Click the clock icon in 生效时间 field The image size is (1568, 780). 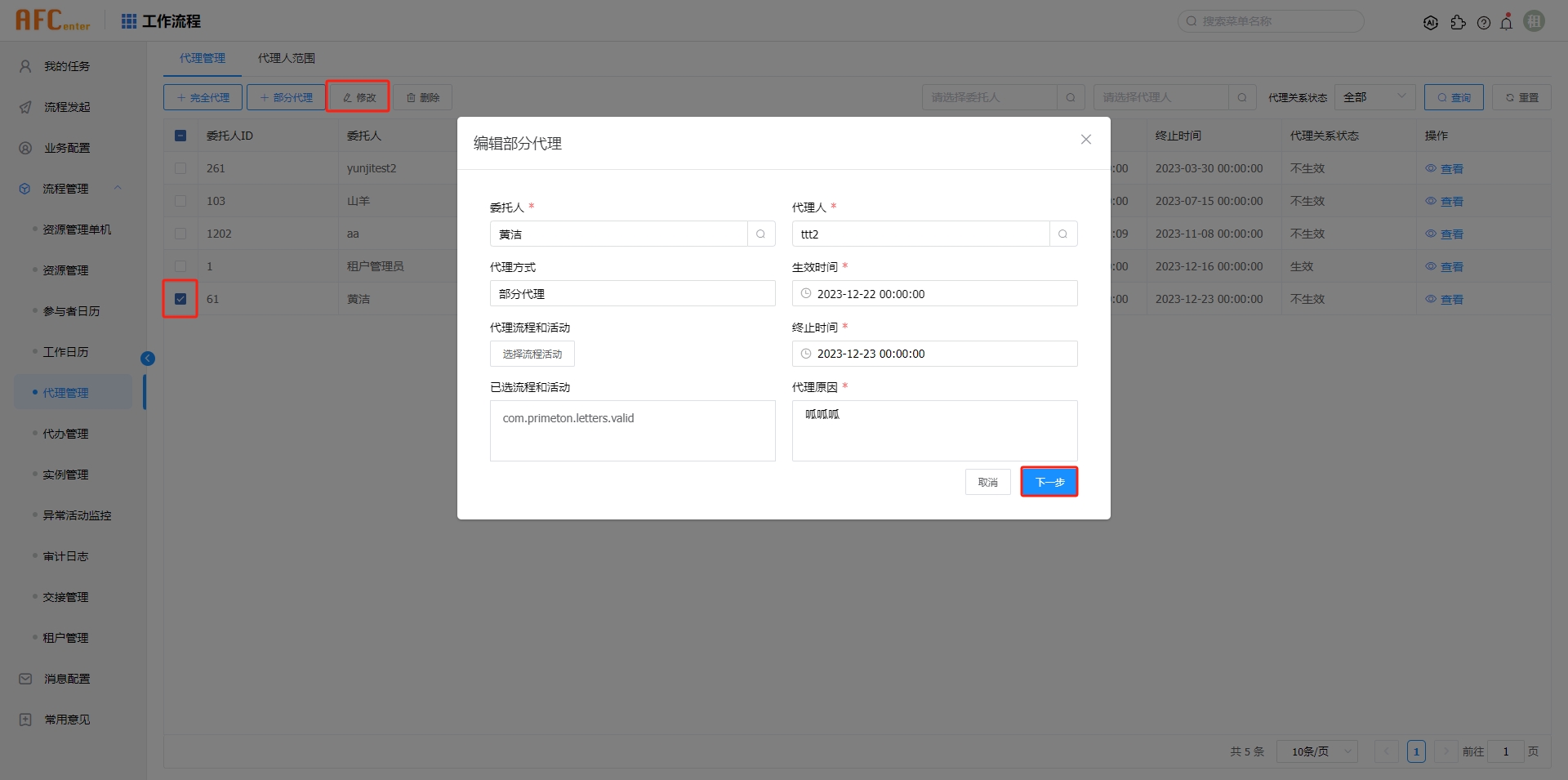tap(807, 293)
